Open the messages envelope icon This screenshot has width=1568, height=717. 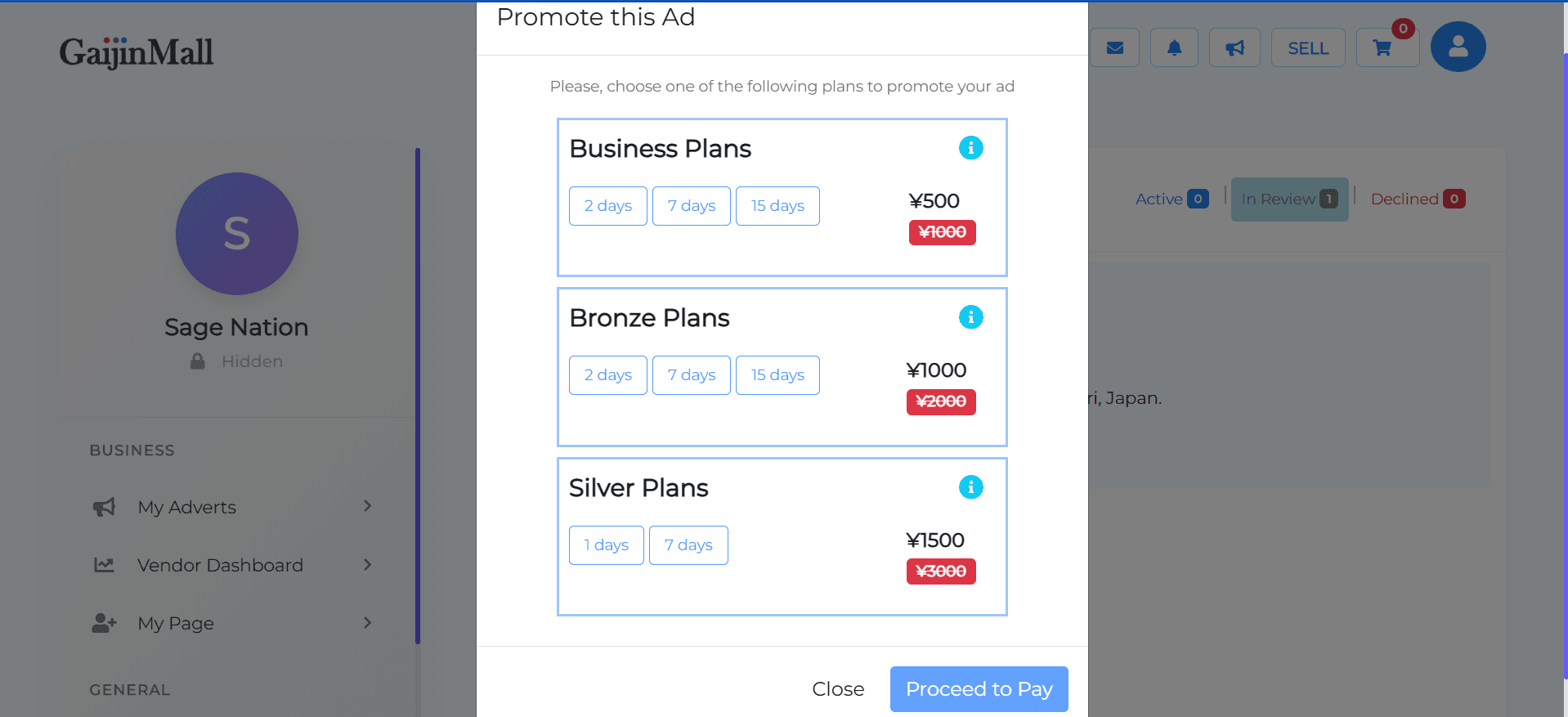coord(1114,47)
